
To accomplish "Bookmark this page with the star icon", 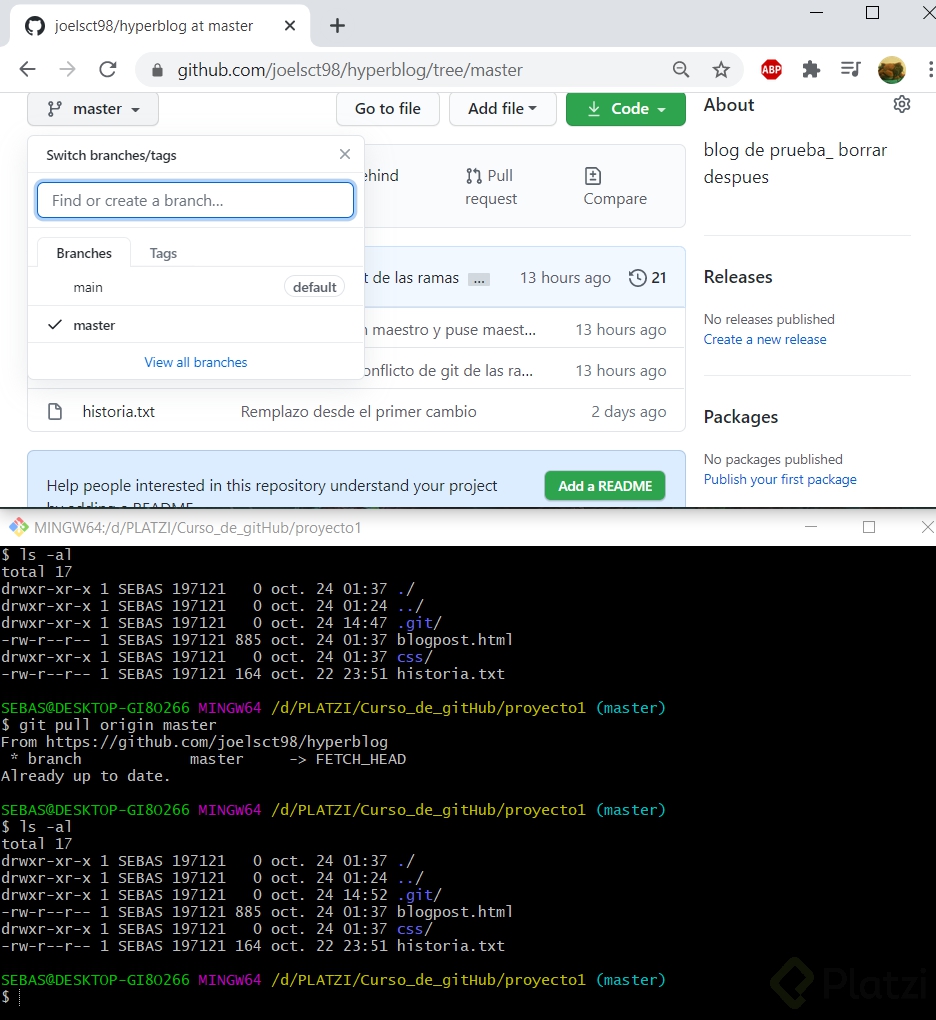I will tap(721, 70).
